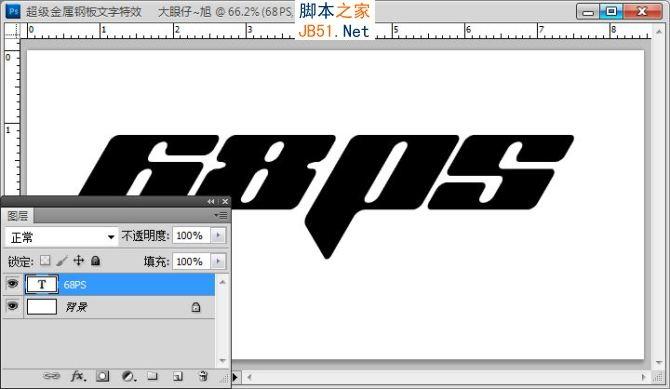The image size is (670, 389).
Task: Click layers panel scroll down arrow
Action: (x=222, y=360)
